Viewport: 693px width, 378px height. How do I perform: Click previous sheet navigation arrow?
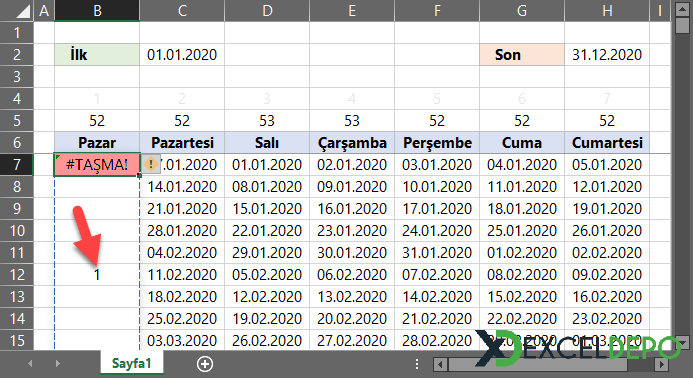click(x=30, y=364)
